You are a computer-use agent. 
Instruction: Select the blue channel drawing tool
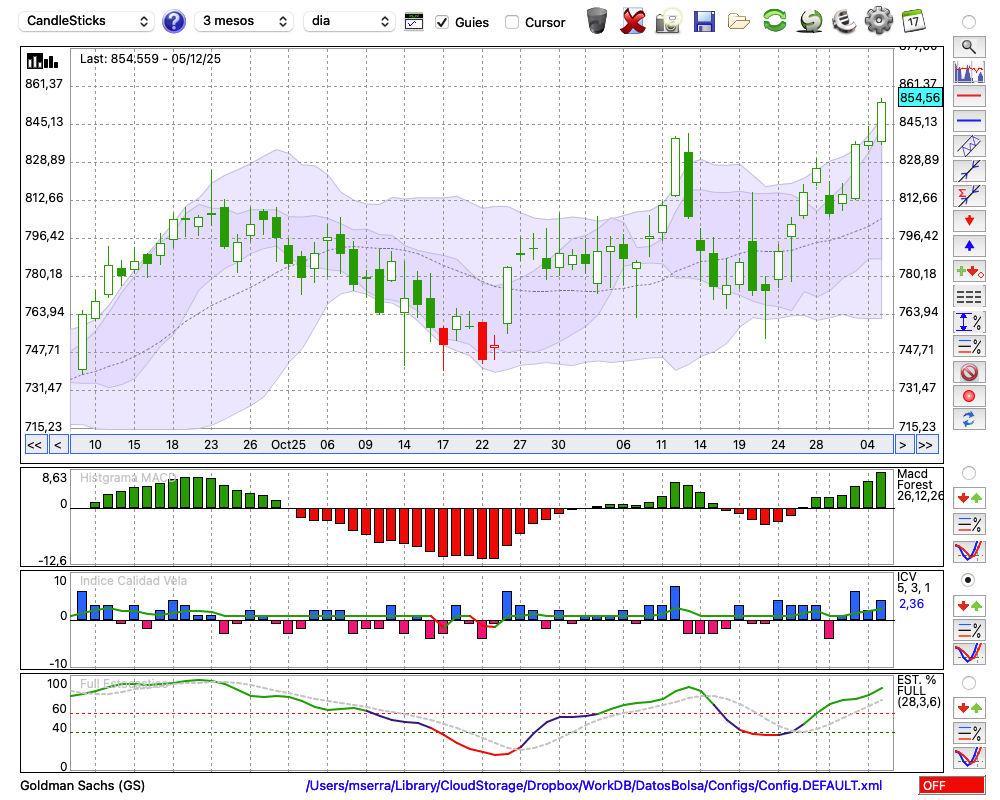(969, 146)
